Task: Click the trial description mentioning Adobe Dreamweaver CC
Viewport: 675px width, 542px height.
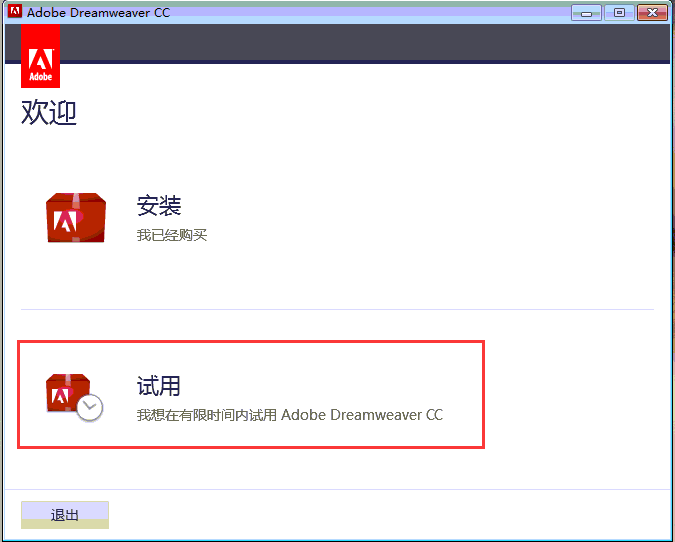Action: [x=290, y=415]
